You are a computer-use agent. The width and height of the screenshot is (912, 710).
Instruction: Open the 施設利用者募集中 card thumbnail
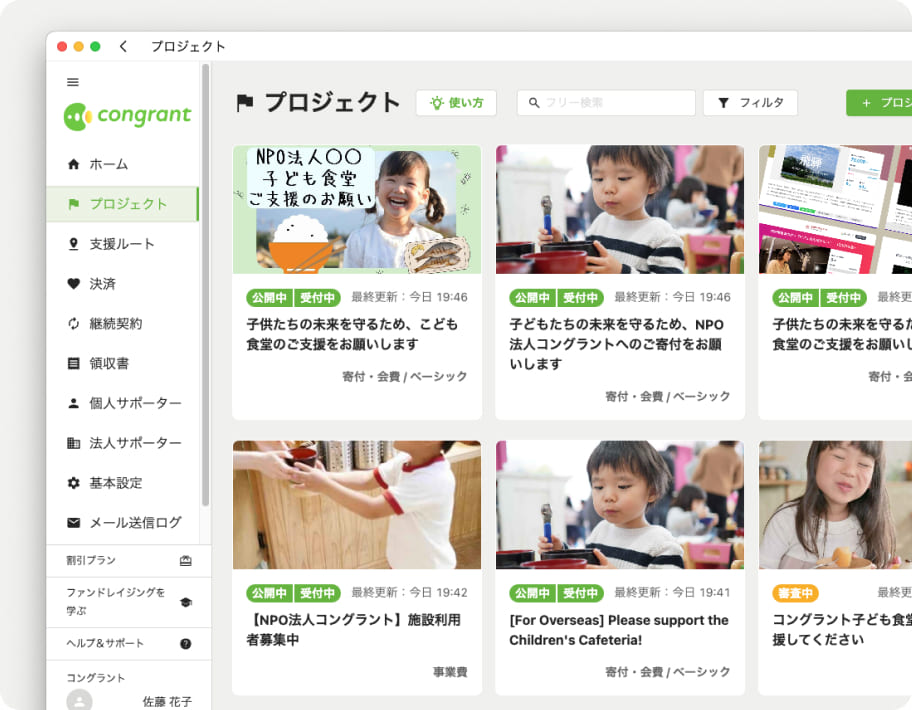point(357,505)
